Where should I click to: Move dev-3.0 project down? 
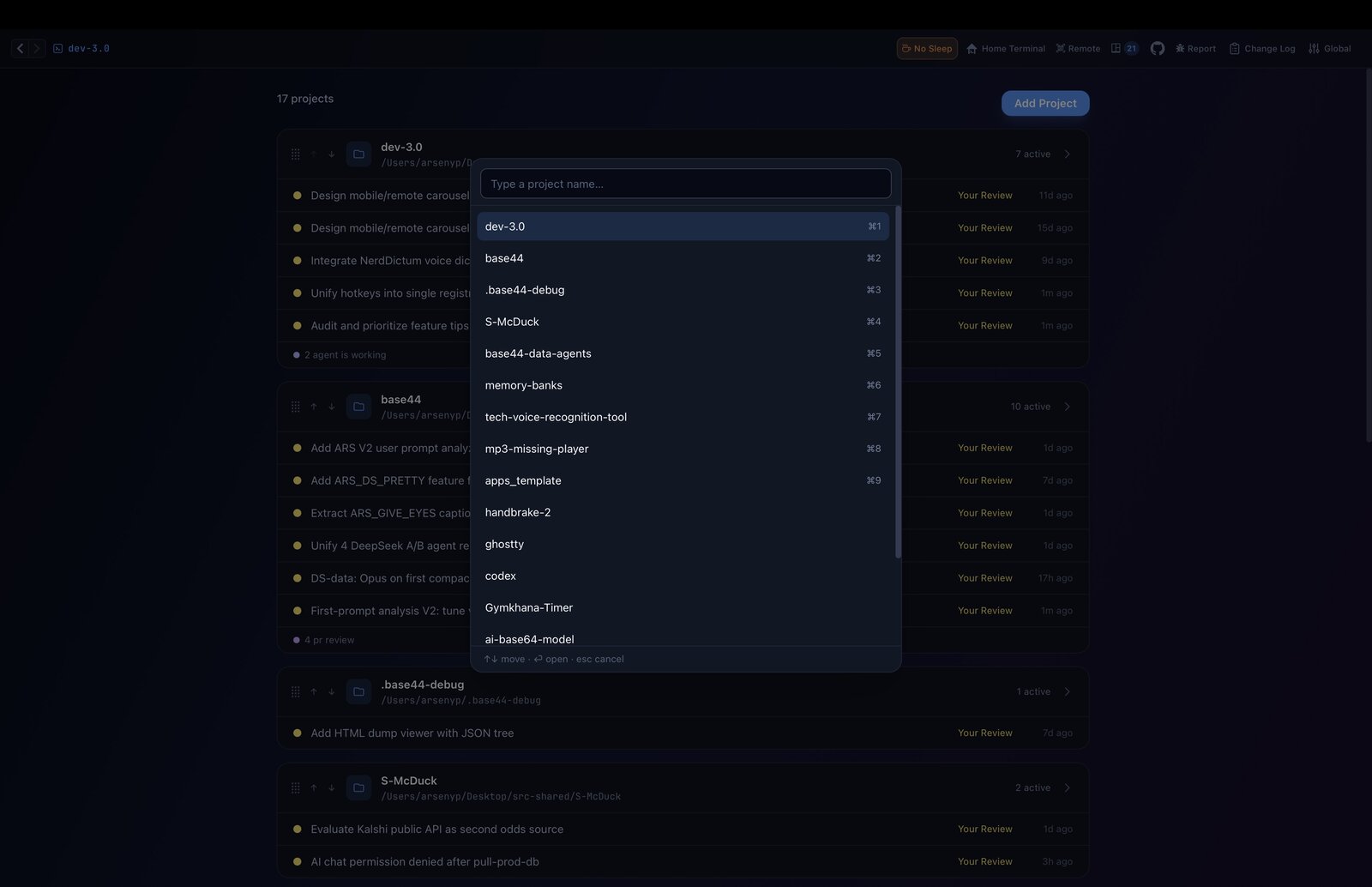pos(332,154)
